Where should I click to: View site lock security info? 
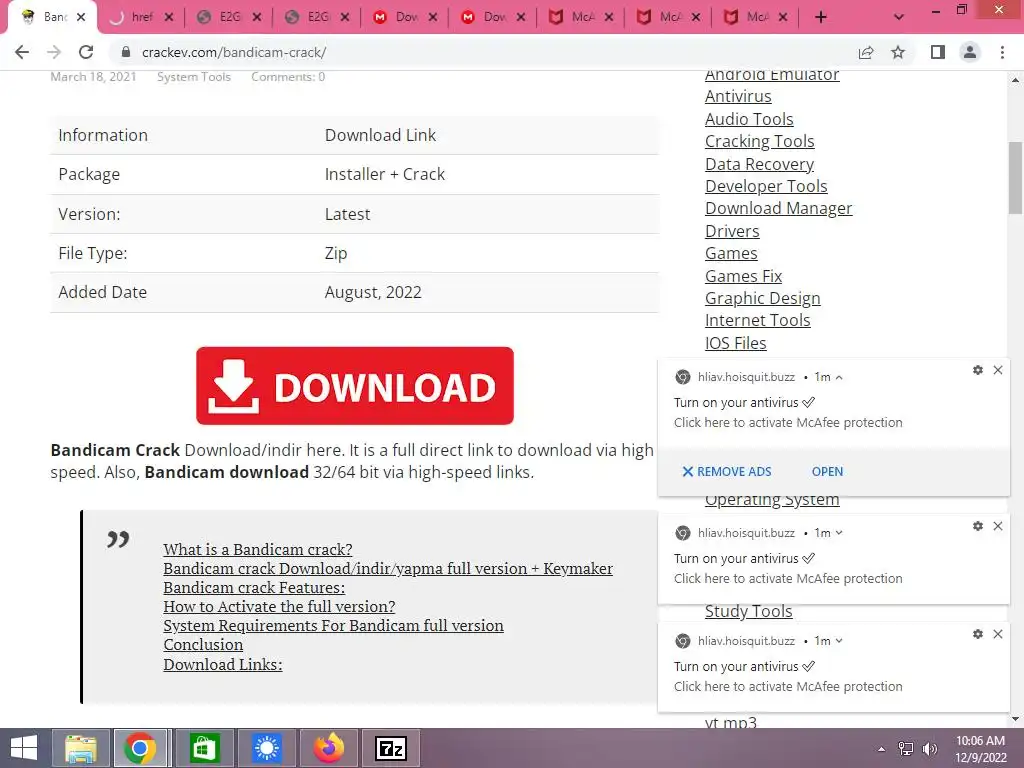(126, 52)
